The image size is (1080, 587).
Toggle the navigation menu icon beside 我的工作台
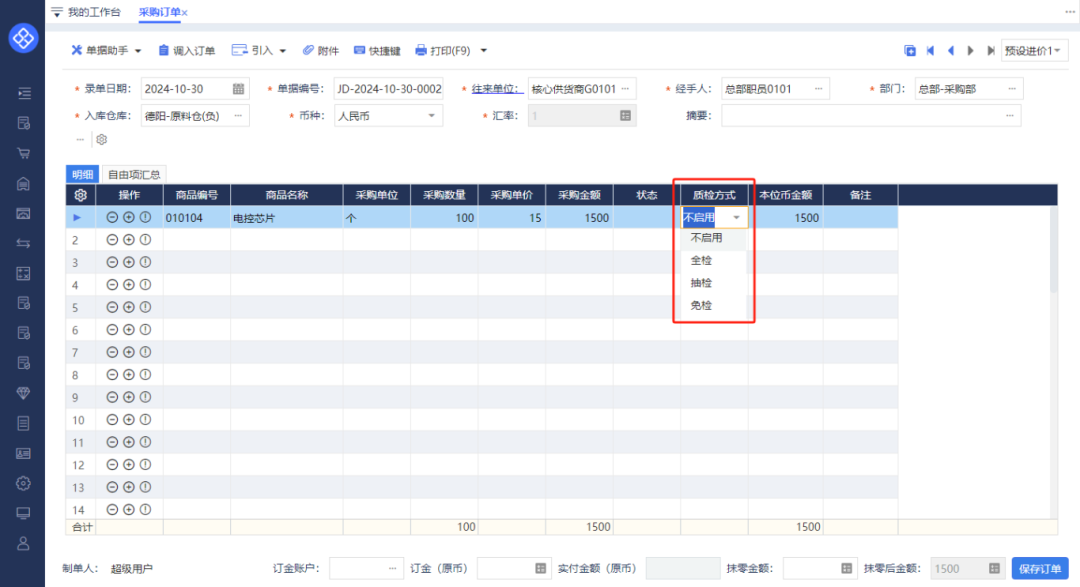pos(56,12)
